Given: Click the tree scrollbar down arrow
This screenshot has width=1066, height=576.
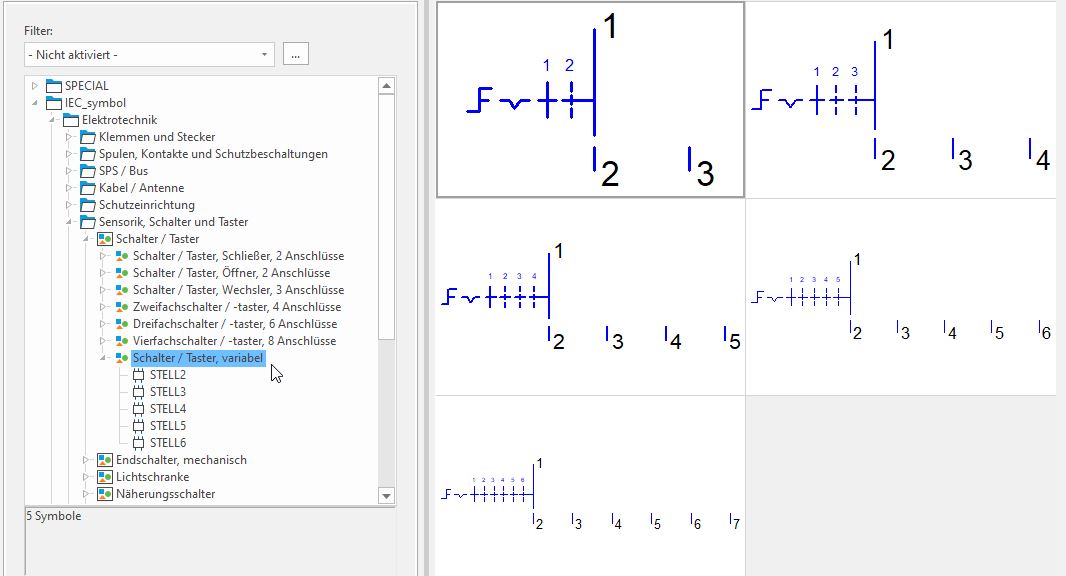Looking at the screenshot, I should click(x=386, y=496).
